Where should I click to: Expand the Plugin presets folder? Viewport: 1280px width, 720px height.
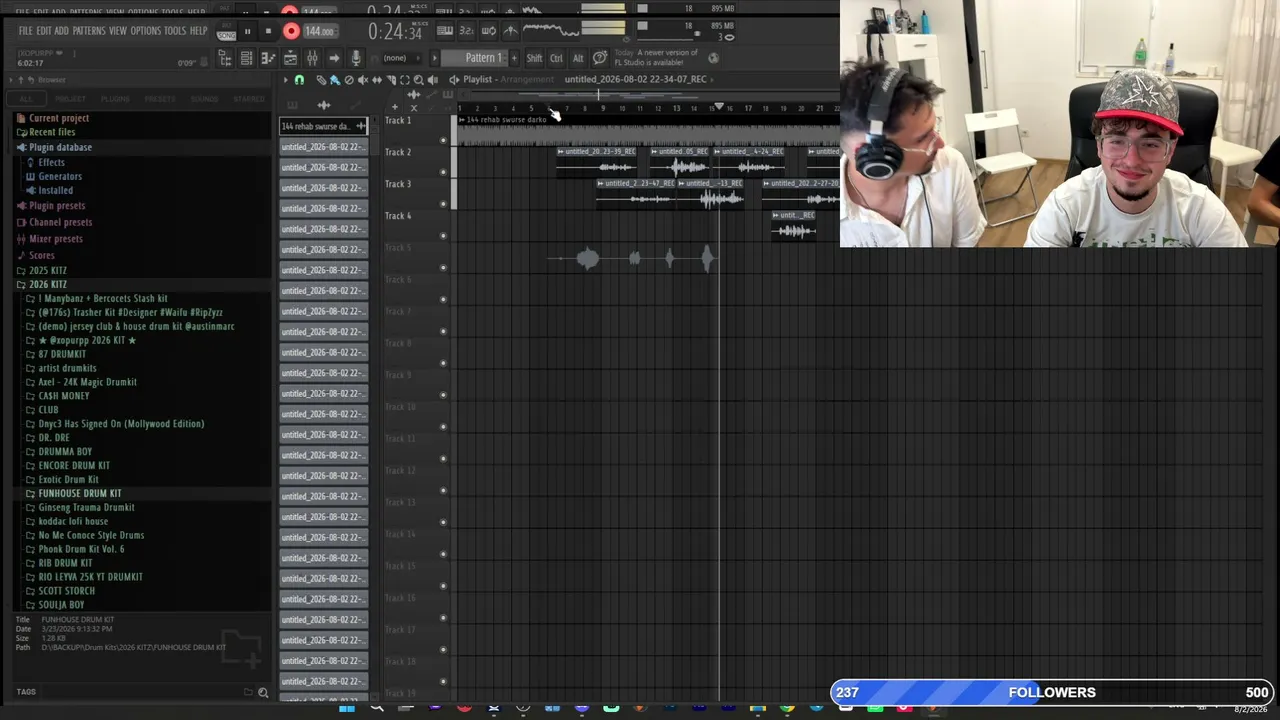57,206
